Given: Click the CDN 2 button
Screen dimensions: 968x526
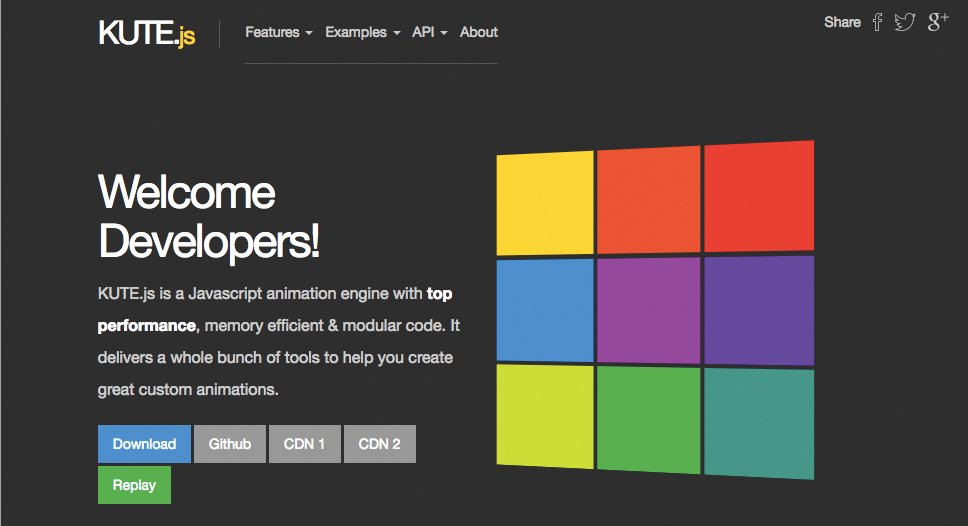Looking at the screenshot, I should click(x=380, y=444).
